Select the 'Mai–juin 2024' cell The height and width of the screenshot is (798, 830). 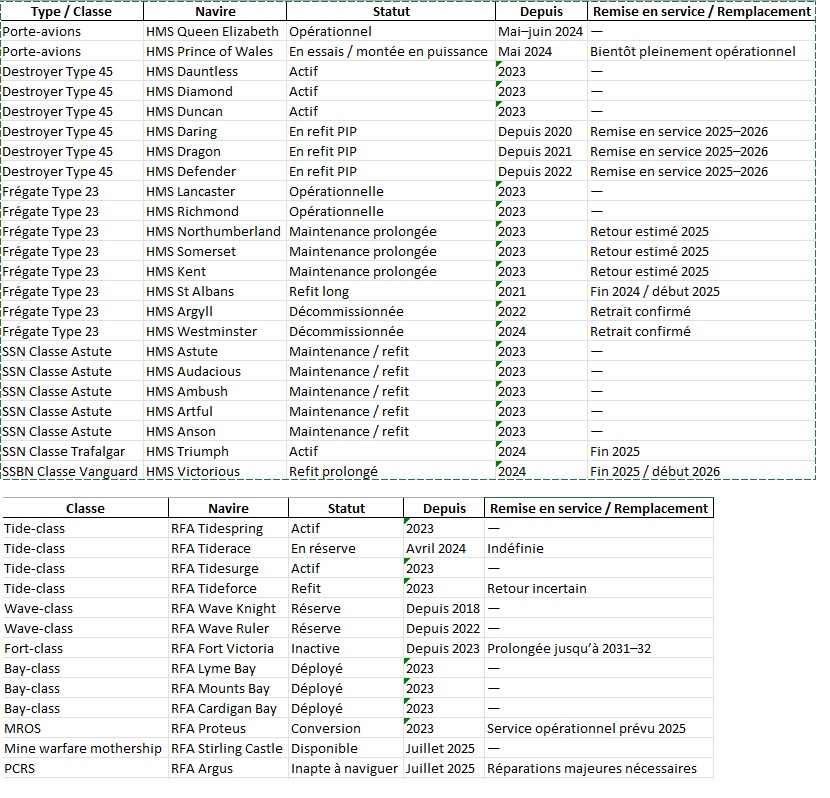click(x=542, y=32)
